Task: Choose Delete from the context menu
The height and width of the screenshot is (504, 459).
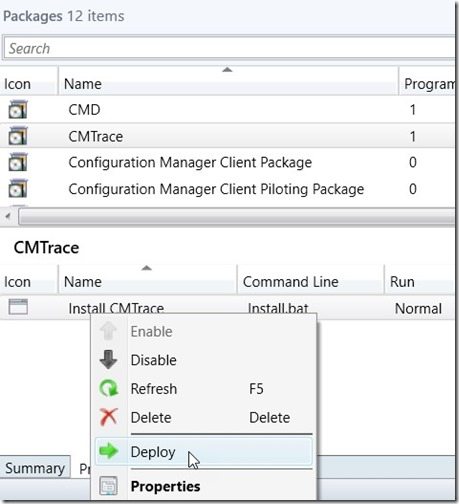Action: pyautogui.click(x=203, y=417)
